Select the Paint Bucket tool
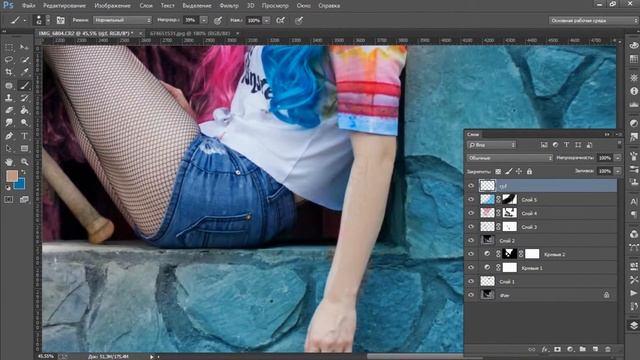Image resolution: width=640 pixels, height=360 pixels. coord(24,110)
